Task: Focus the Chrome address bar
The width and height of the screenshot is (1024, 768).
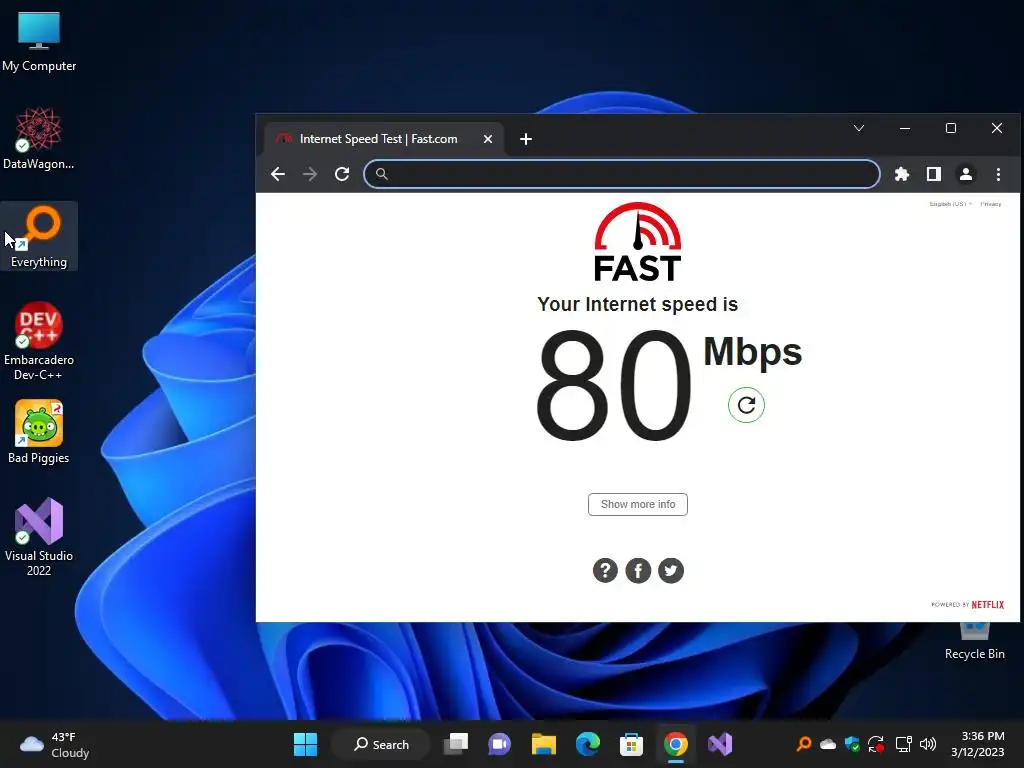Action: [622, 174]
